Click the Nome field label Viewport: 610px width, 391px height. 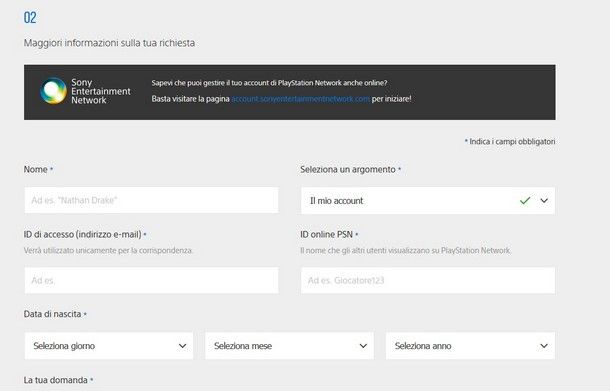(x=35, y=170)
